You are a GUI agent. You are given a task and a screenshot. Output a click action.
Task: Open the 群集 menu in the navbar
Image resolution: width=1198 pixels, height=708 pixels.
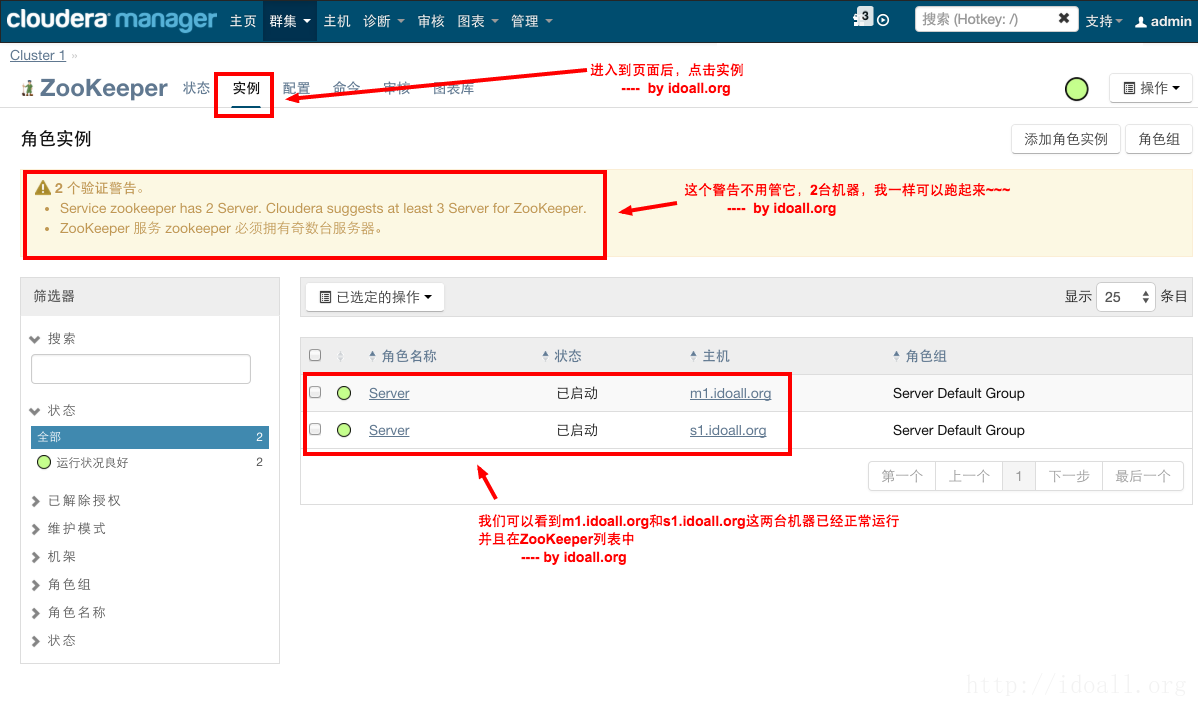(290, 21)
